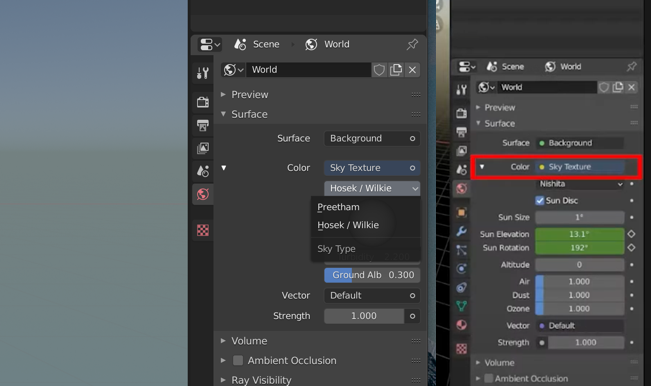Uncheck the Sun Disc checkbox

click(x=539, y=200)
